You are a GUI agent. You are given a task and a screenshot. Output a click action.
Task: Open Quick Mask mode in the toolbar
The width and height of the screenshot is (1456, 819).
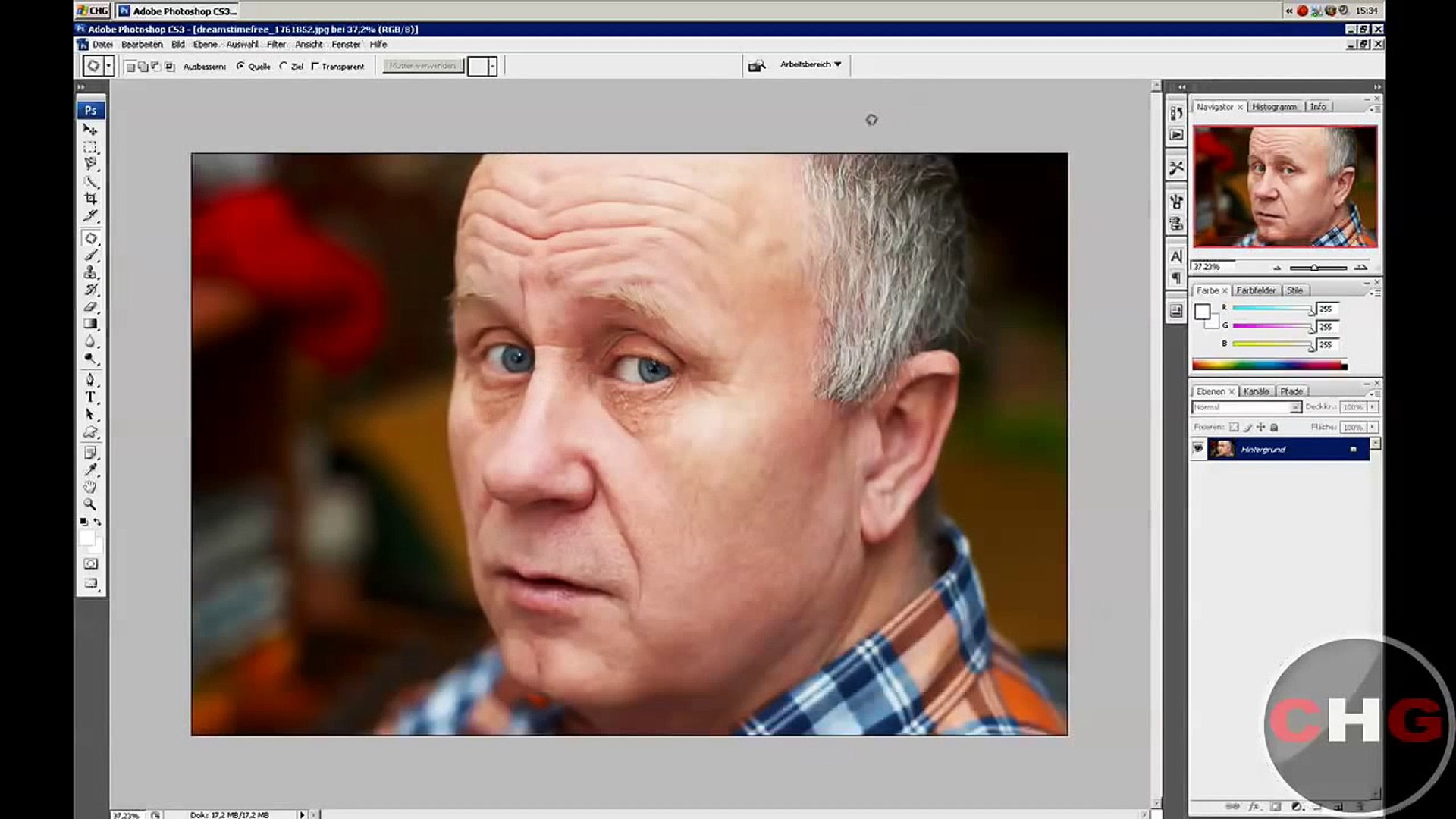pos(90,563)
